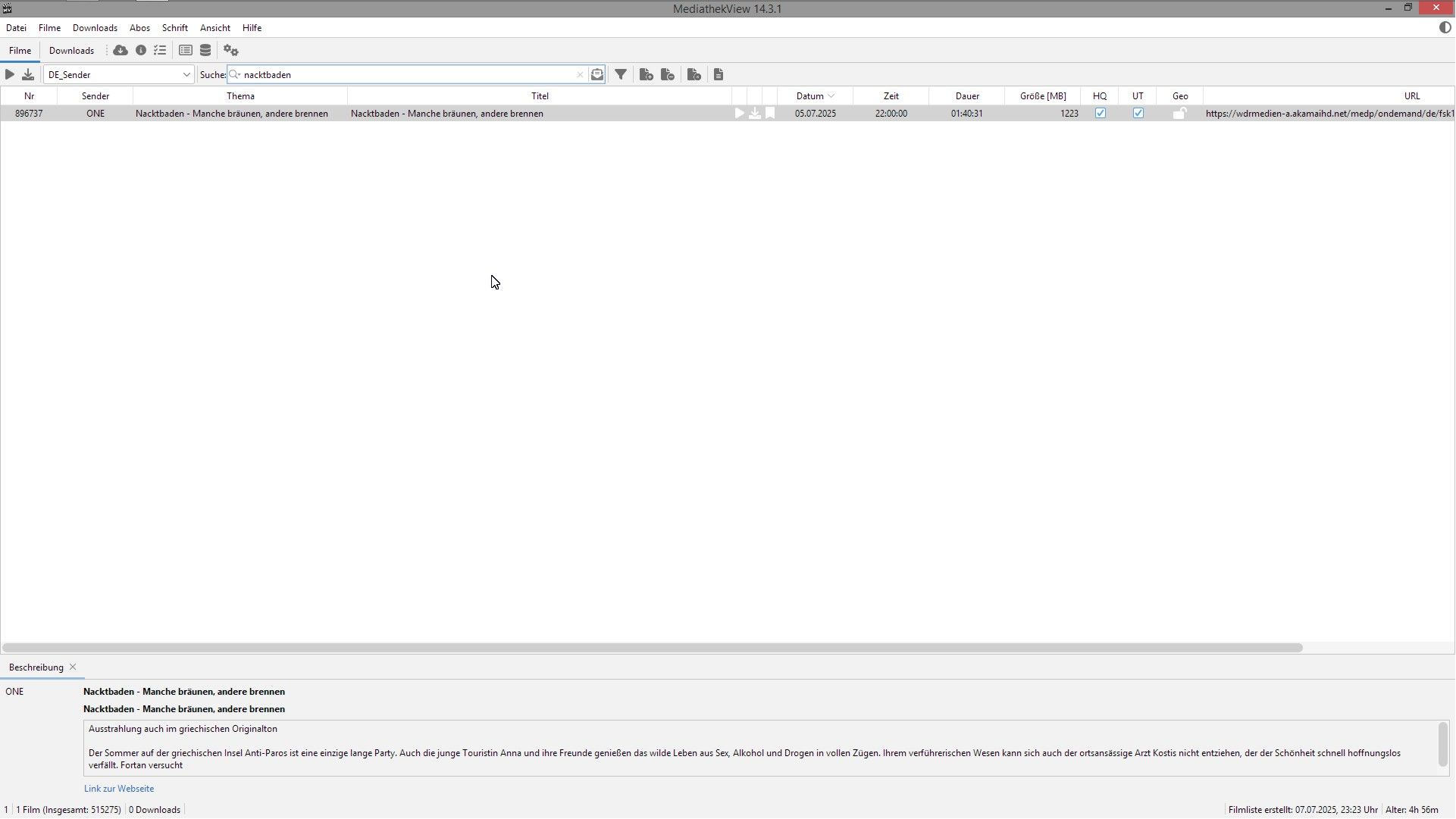Open the Datei menu

[x=16, y=28]
